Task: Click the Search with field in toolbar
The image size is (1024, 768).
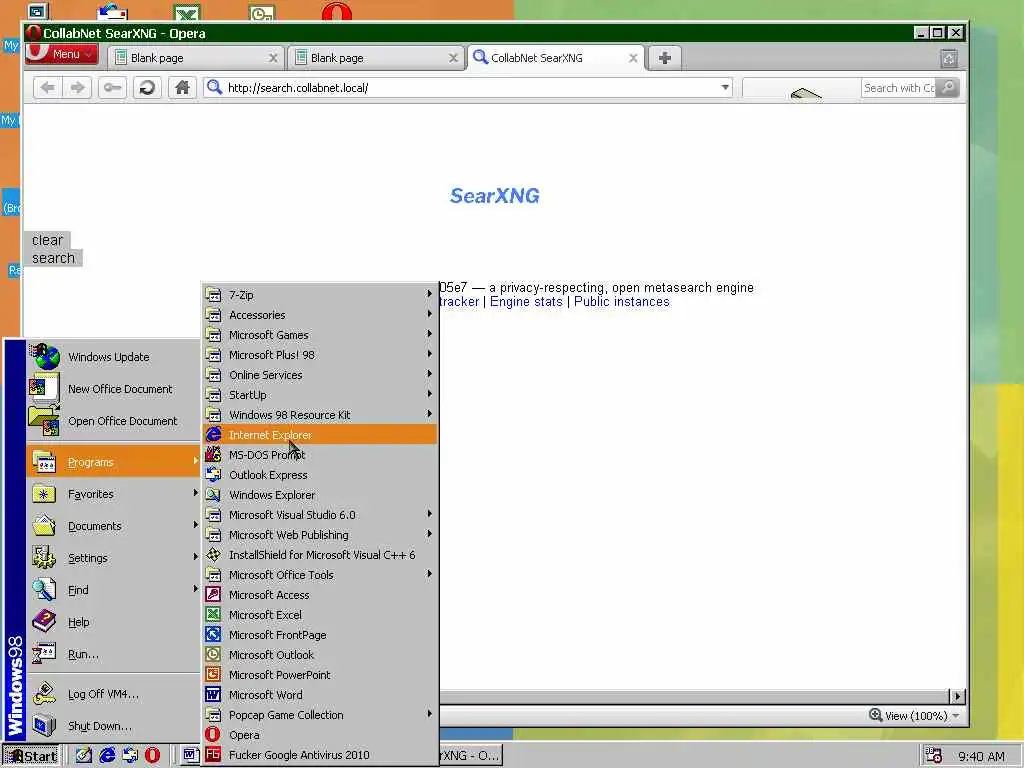Action: click(x=899, y=88)
